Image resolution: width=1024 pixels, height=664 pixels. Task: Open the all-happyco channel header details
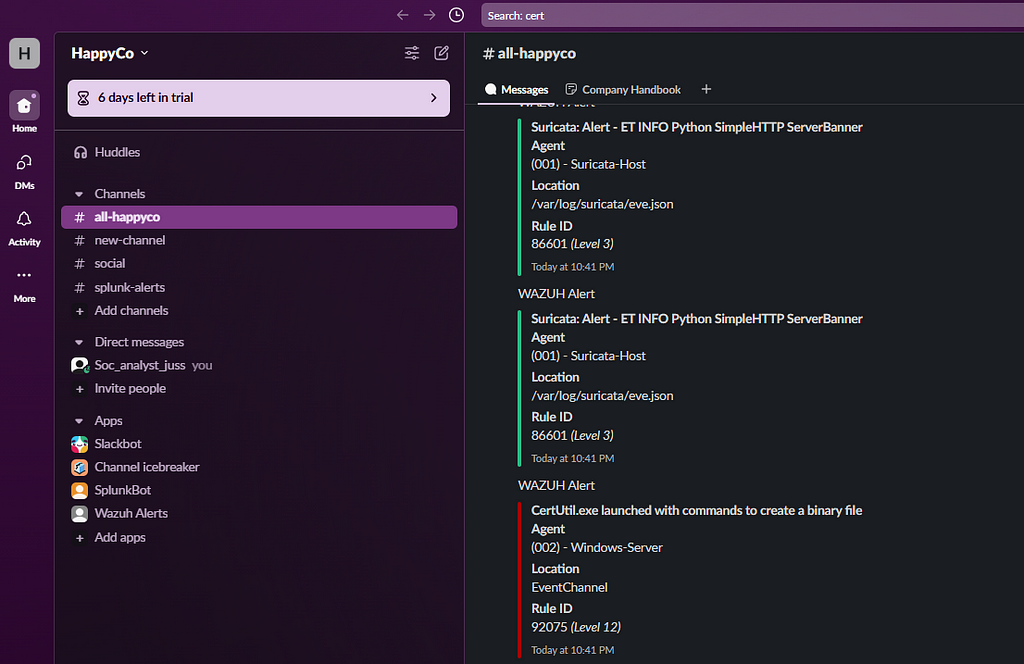pos(530,54)
